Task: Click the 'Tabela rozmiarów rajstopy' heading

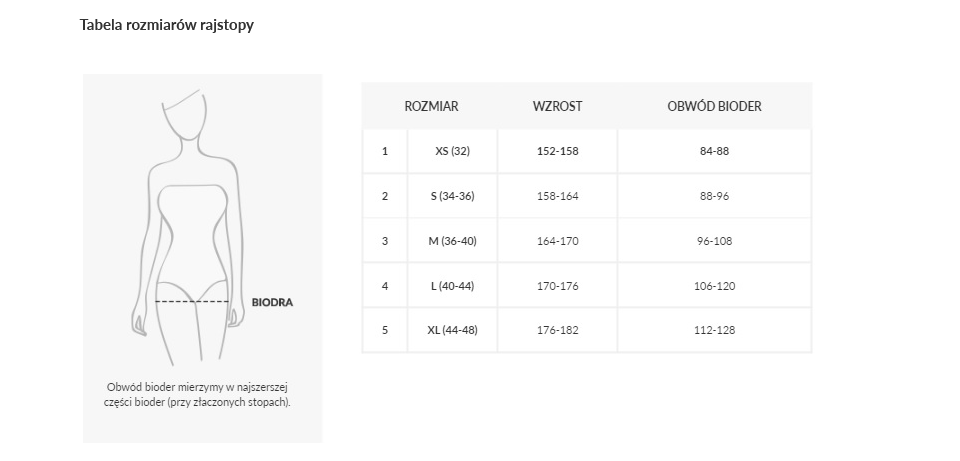Action: [x=167, y=26]
